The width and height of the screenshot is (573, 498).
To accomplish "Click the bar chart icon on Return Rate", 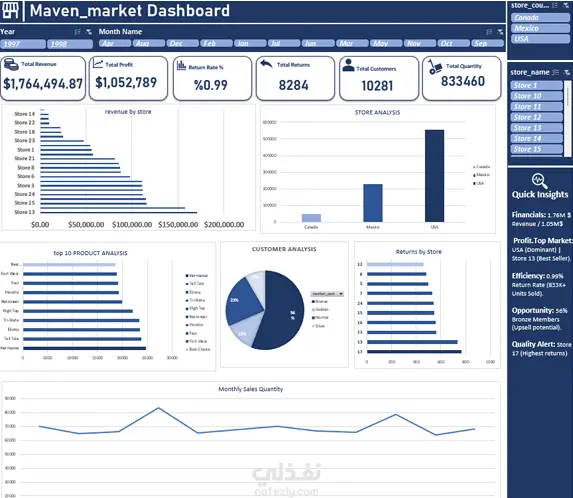I will point(181,65).
